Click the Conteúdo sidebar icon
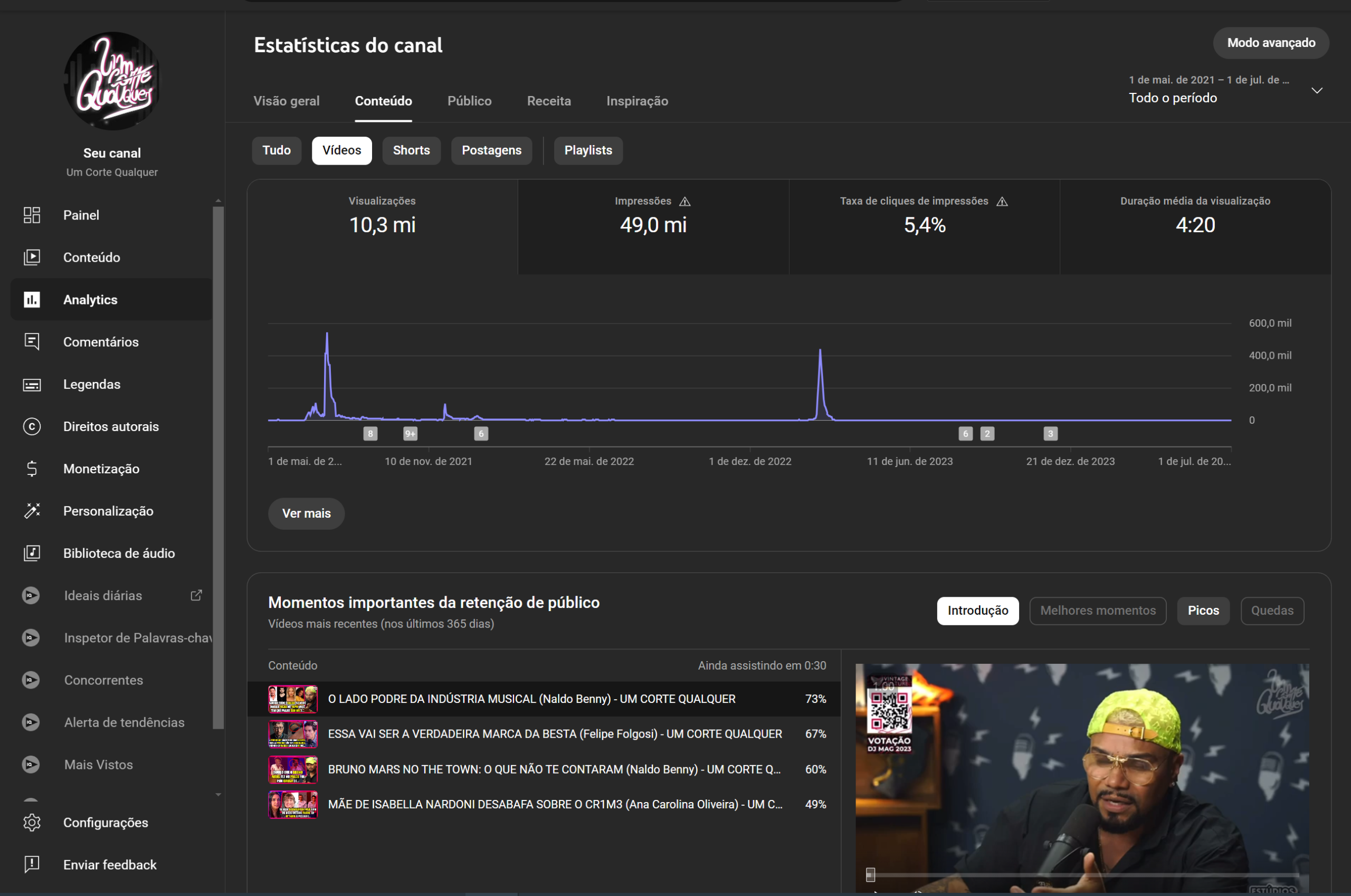Image resolution: width=1351 pixels, height=896 pixels. click(32, 257)
